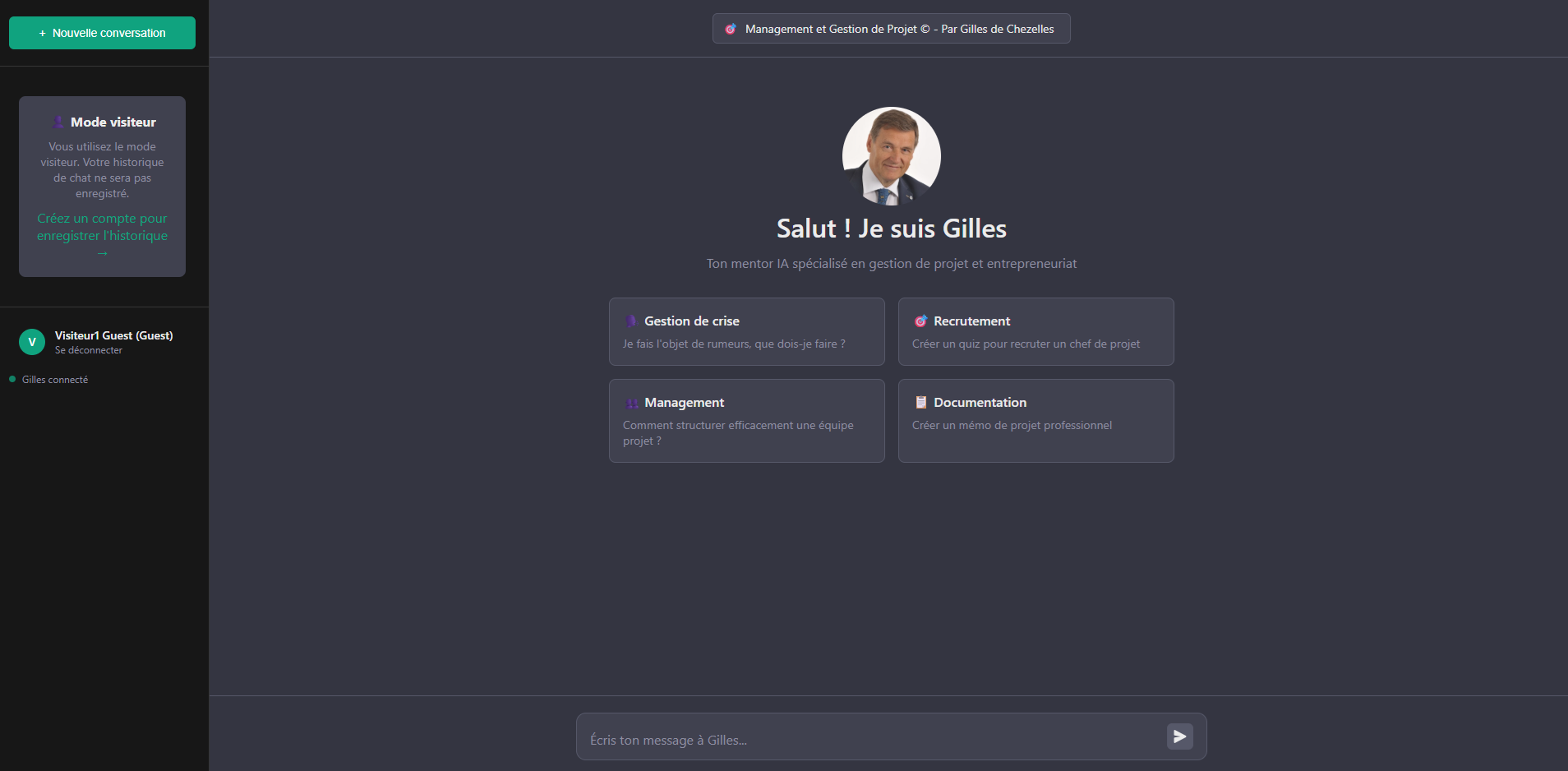Open the Recrutement quiz suggestion
The height and width of the screenshot is (771, 1568).
point(1035,331)
